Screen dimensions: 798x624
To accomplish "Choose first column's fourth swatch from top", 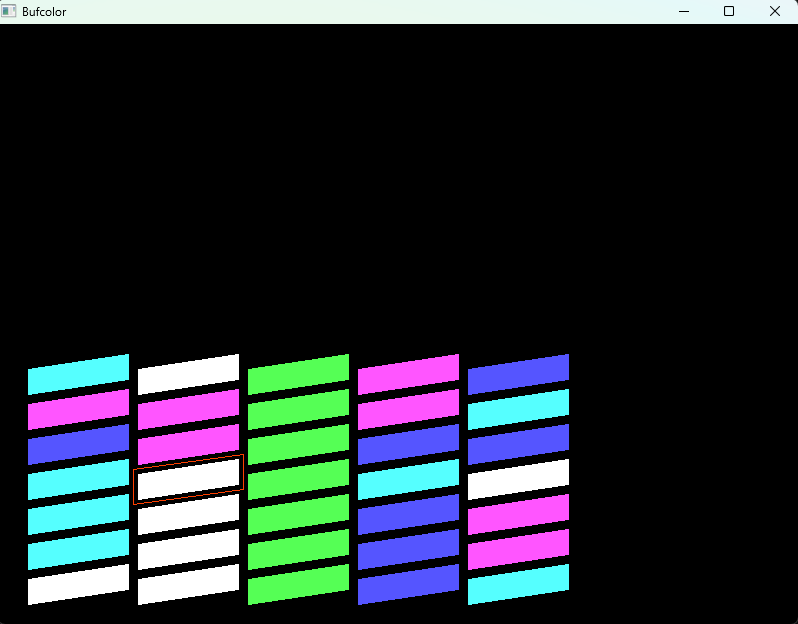I will click(78, 479).
